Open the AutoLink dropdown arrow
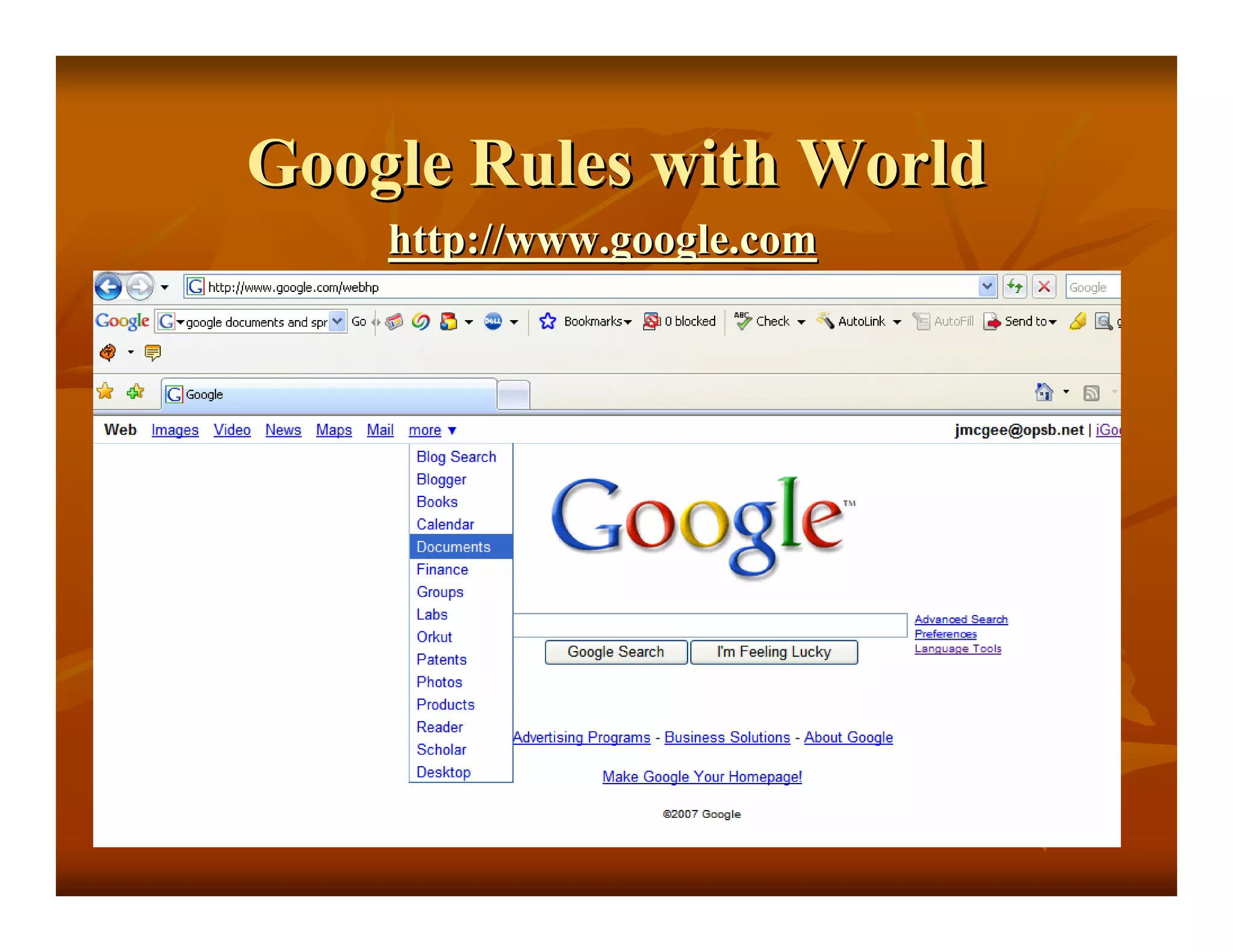 click(897, 322)
